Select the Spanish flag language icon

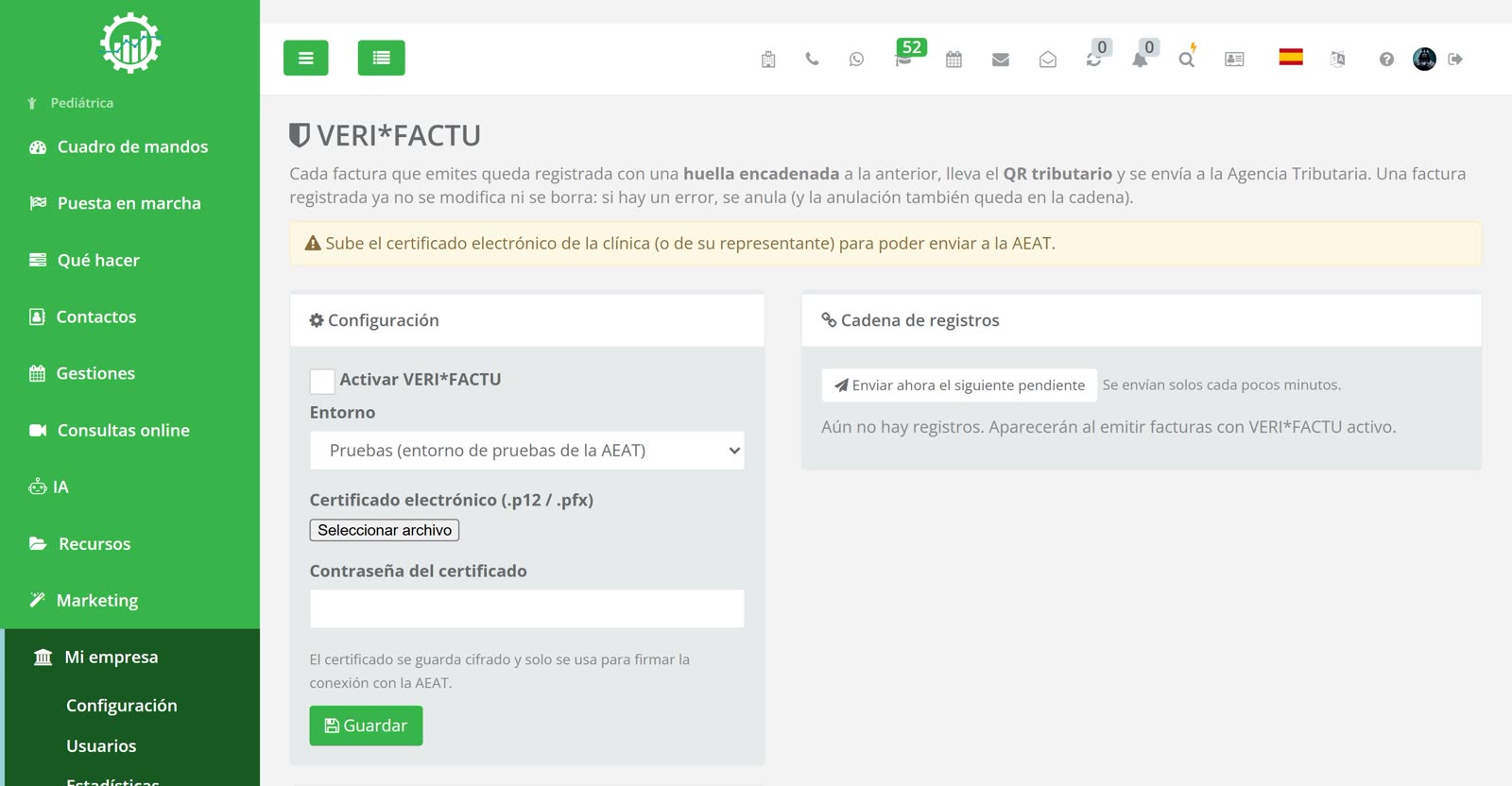(1291, 57)
